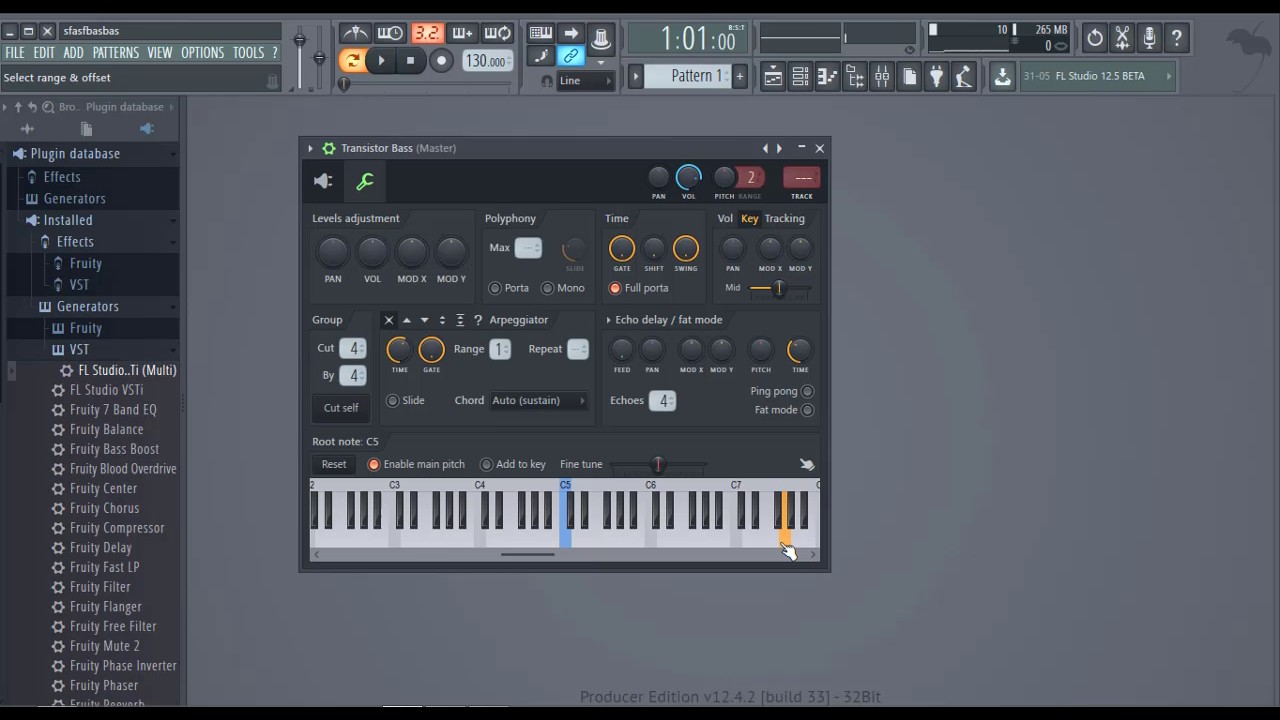Toggle the metronome icon
This screenshot has width=1280, height=720.
click(x=355, y=33)
